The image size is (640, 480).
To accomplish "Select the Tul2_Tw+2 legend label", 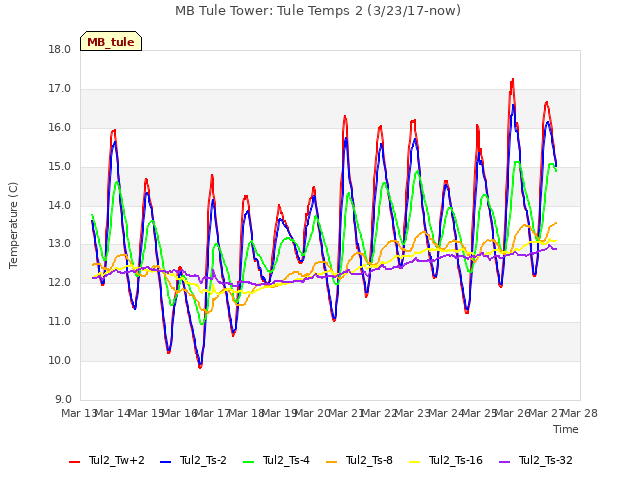I will coord(117,460).
